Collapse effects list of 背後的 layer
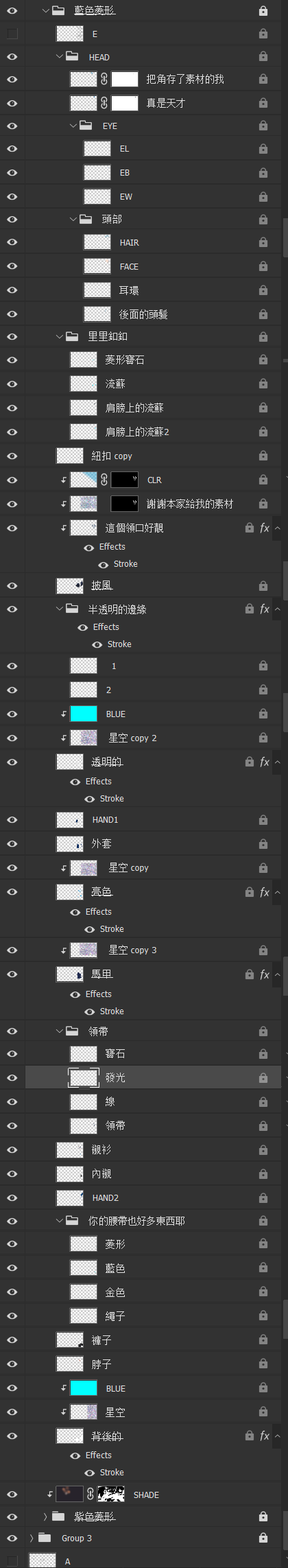 pyautogui.click(x=277, y=1436)
